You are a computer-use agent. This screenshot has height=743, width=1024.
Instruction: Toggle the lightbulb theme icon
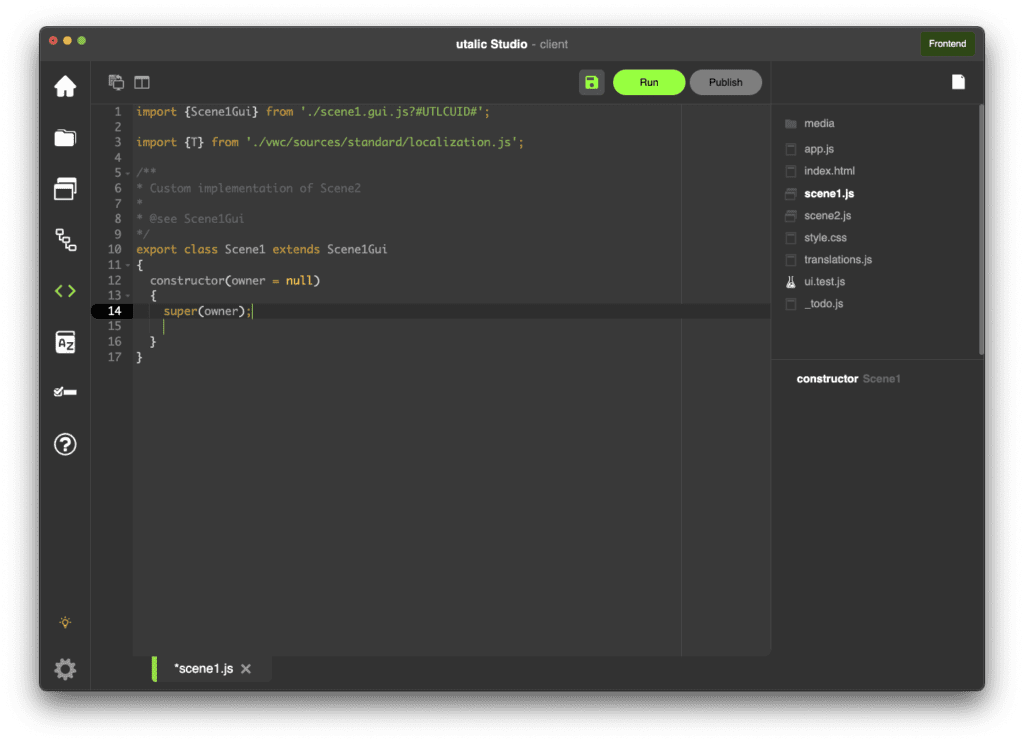(65, 622)
